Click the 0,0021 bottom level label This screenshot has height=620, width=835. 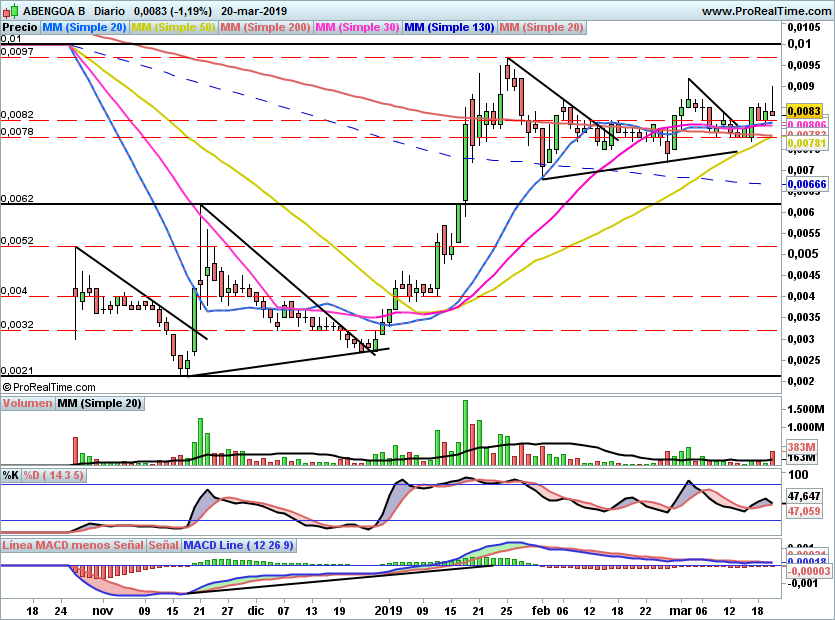click(17, 370)
